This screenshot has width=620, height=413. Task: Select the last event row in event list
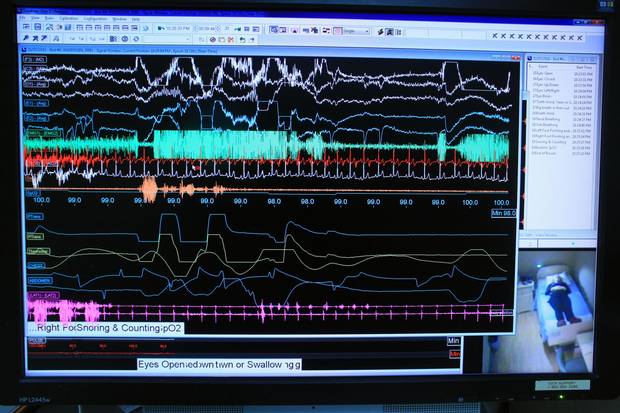(562, 153)
